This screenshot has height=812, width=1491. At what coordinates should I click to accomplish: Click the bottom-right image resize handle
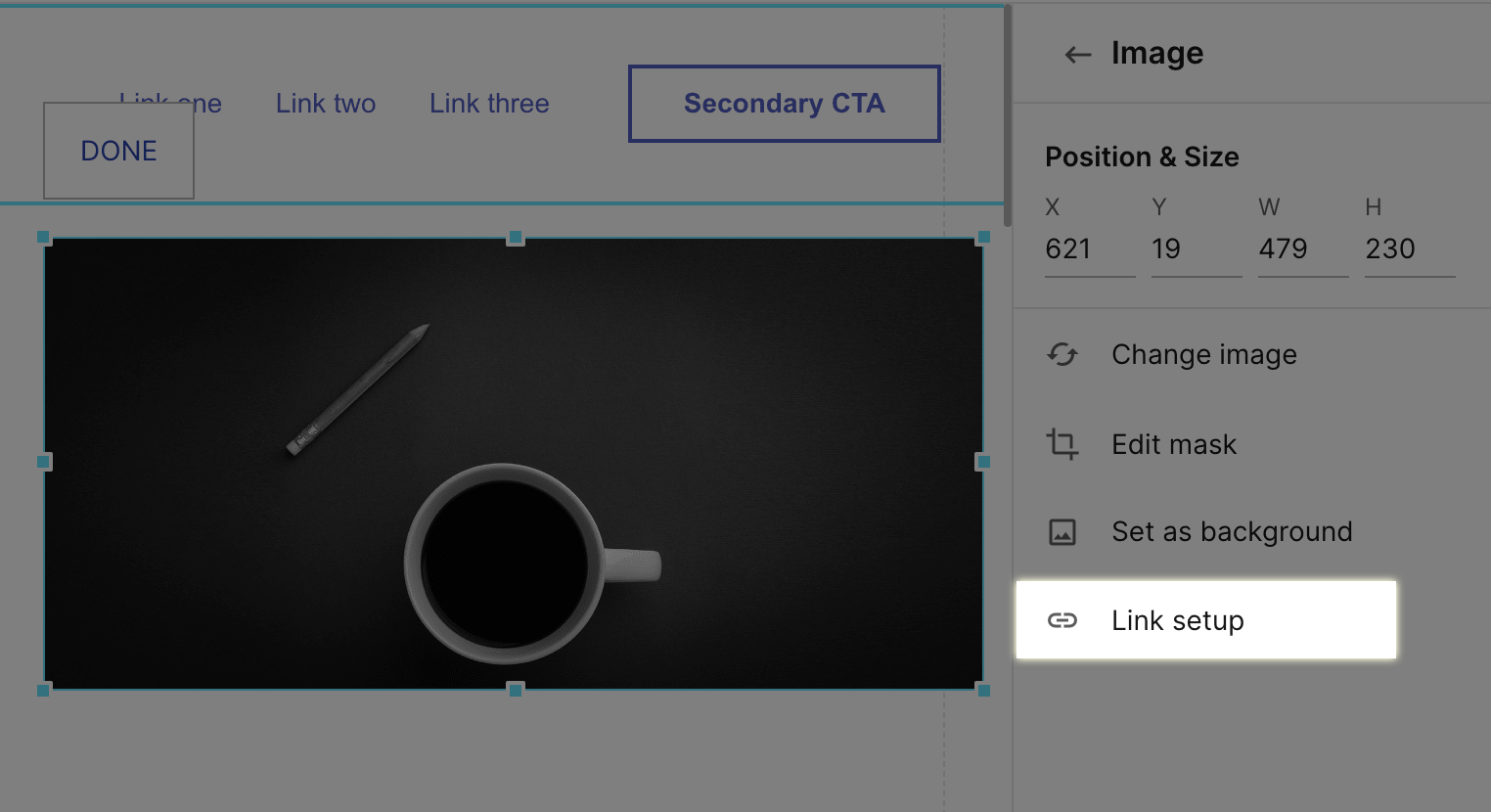pos(984,691)
